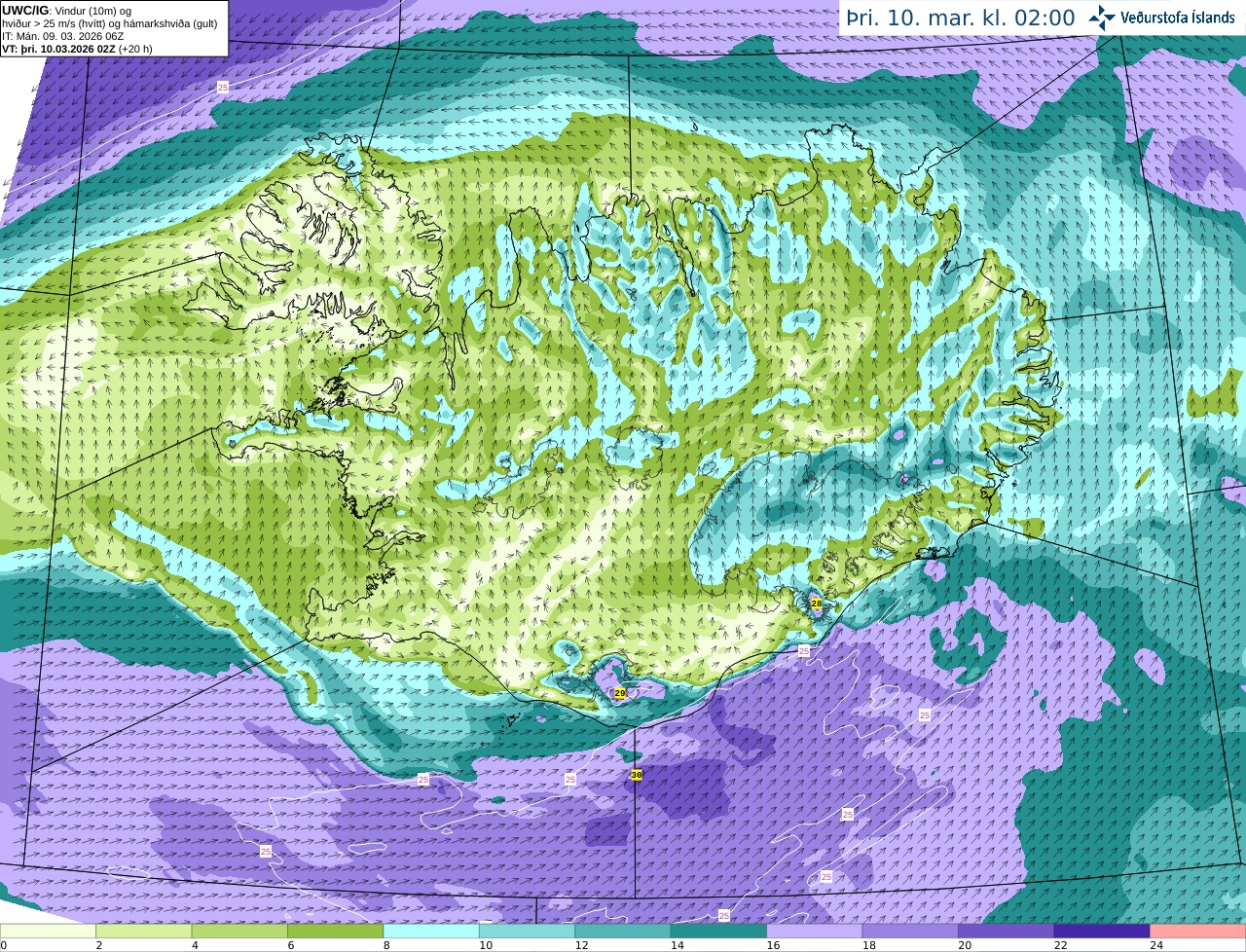Click the legend scale value 4
The image size is (1246, 952).
click(x=195, y=945)
